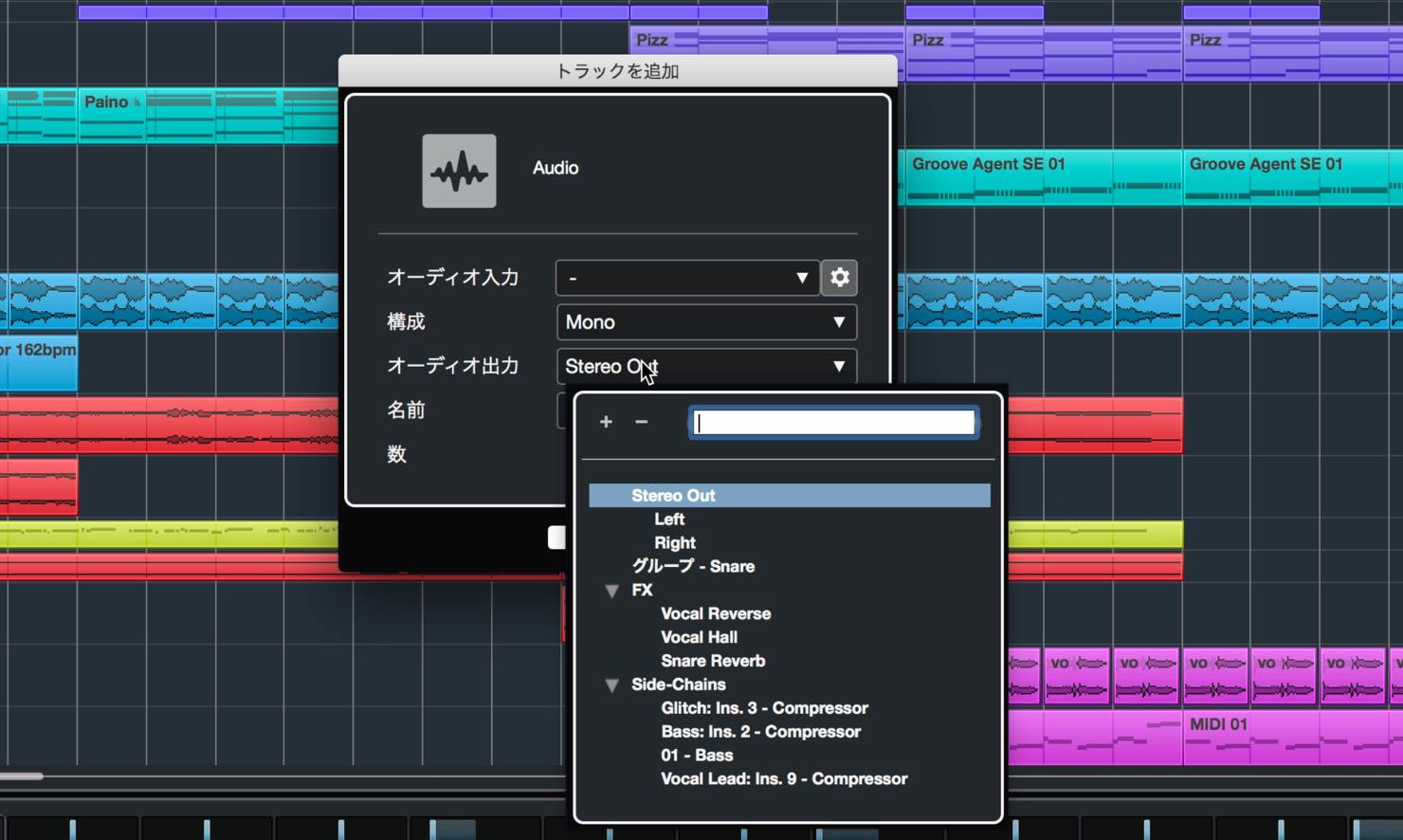Select the Left output channel

click(x=669, y=519)
